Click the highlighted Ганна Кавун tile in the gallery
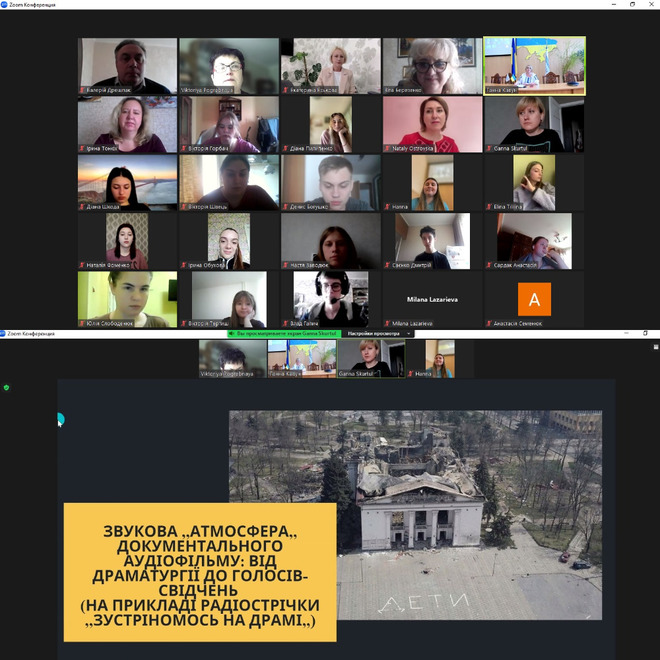The width and height of the screenshot is (660, 660). tap(534, 66)
